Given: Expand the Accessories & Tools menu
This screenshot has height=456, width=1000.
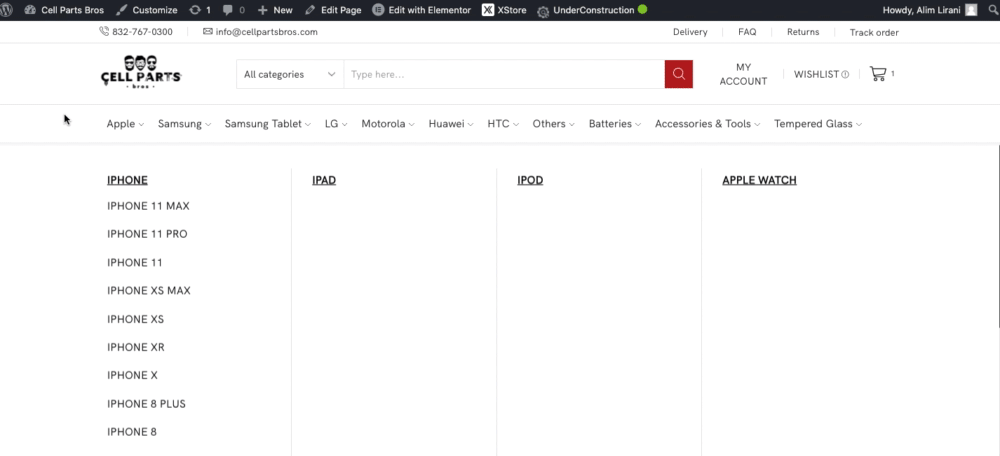Looking at the screenshot, I should coord(707,124).
